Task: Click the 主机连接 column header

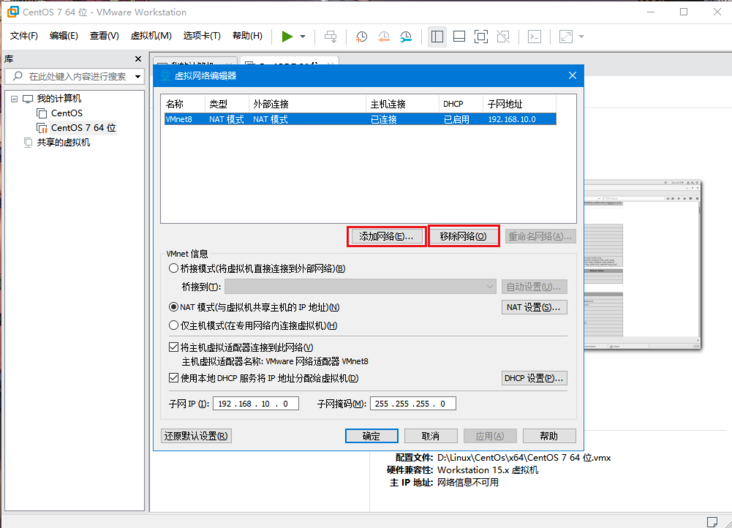Action: (402, 104)
